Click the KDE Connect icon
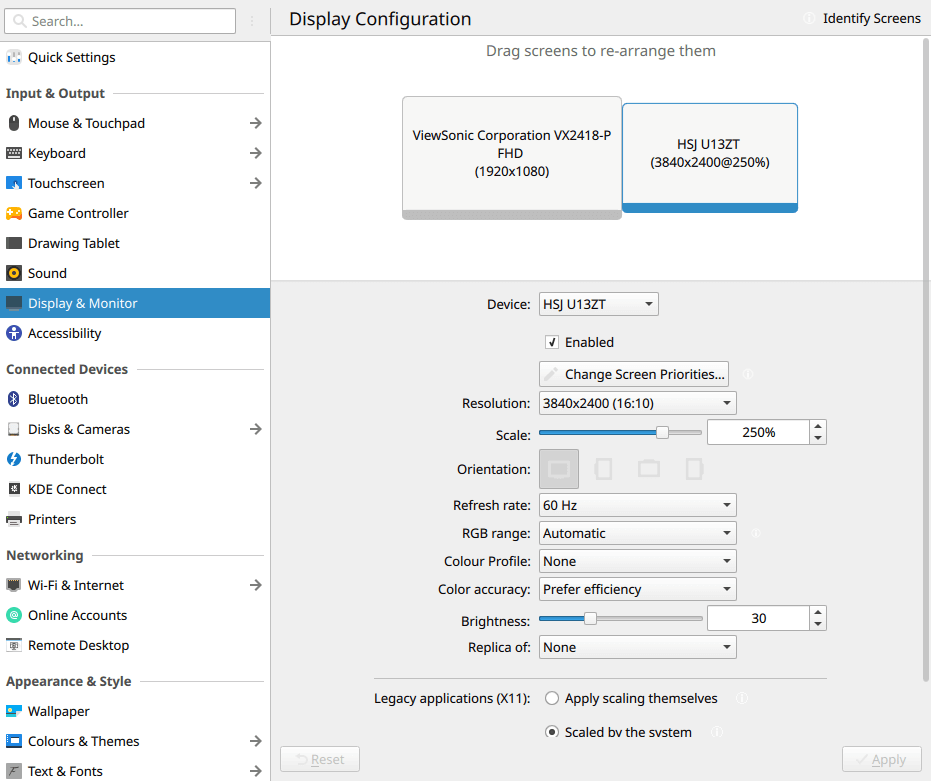This screenshot has width=931, height=781. [14, 489]
